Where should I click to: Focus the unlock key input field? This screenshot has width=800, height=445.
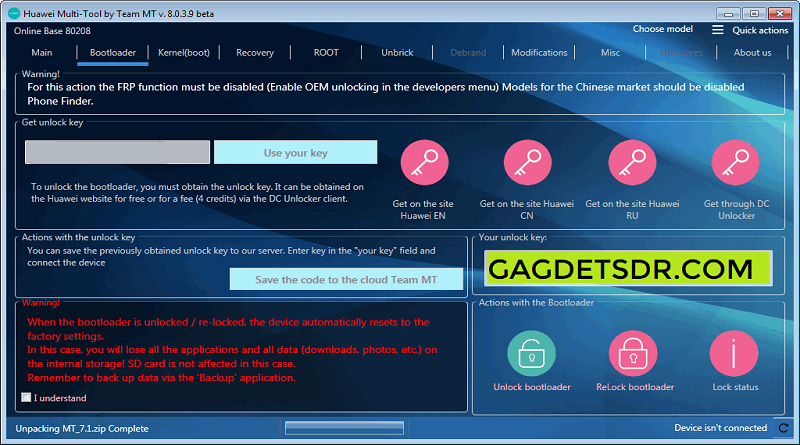(x=117, y=152)
